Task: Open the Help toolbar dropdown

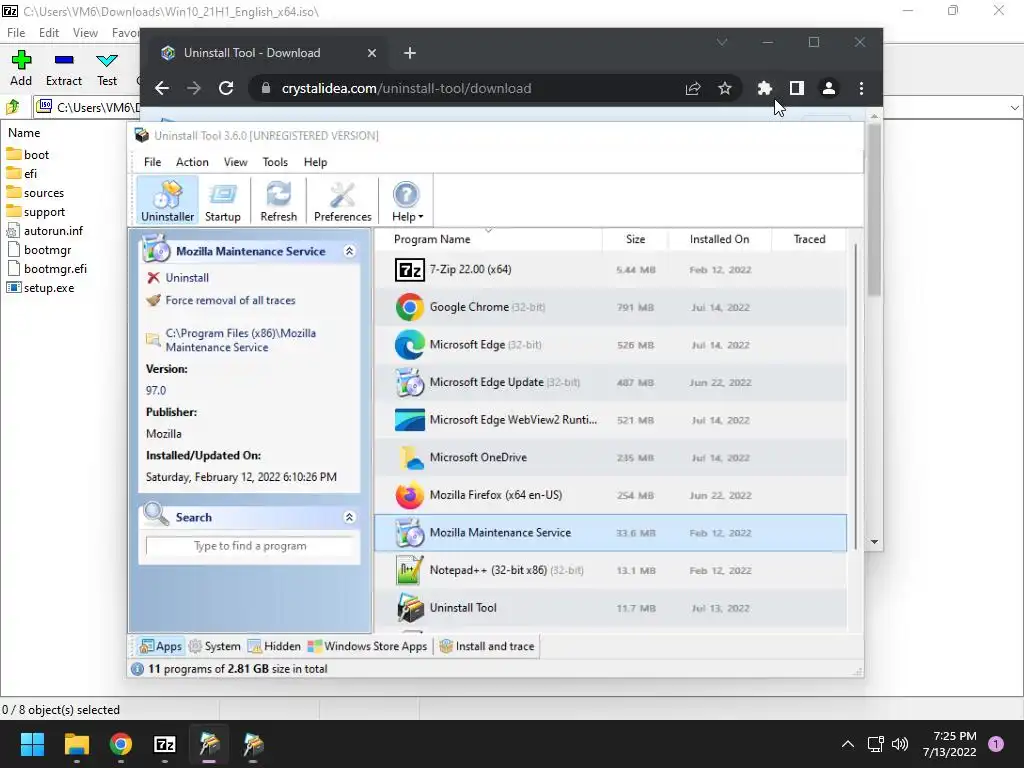Action: pos(407,201)
